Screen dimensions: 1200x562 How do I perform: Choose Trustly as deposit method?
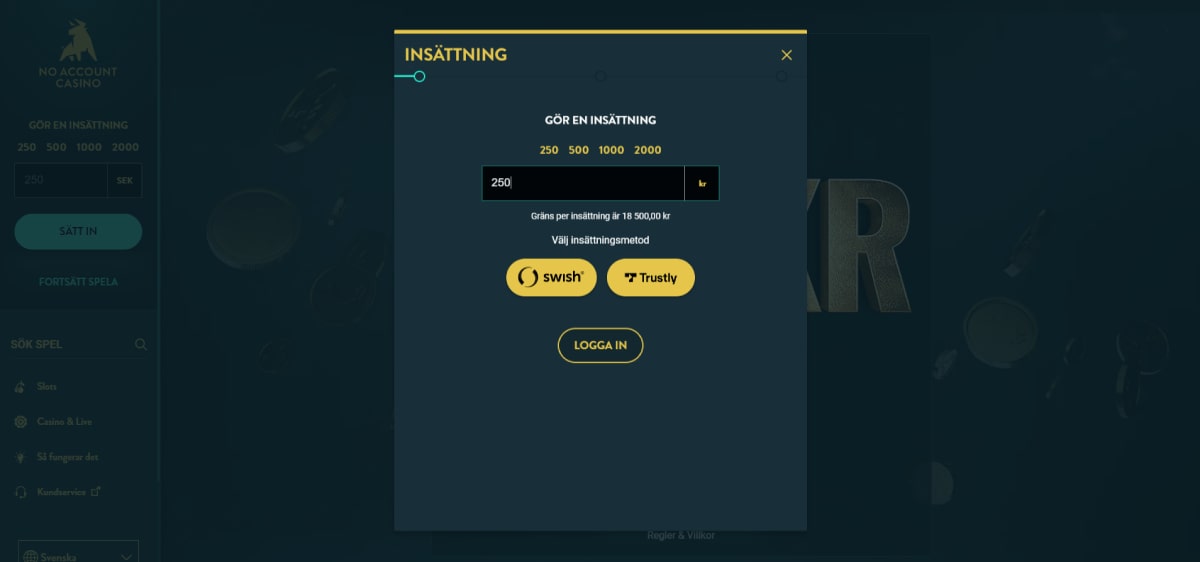(651, 277)
